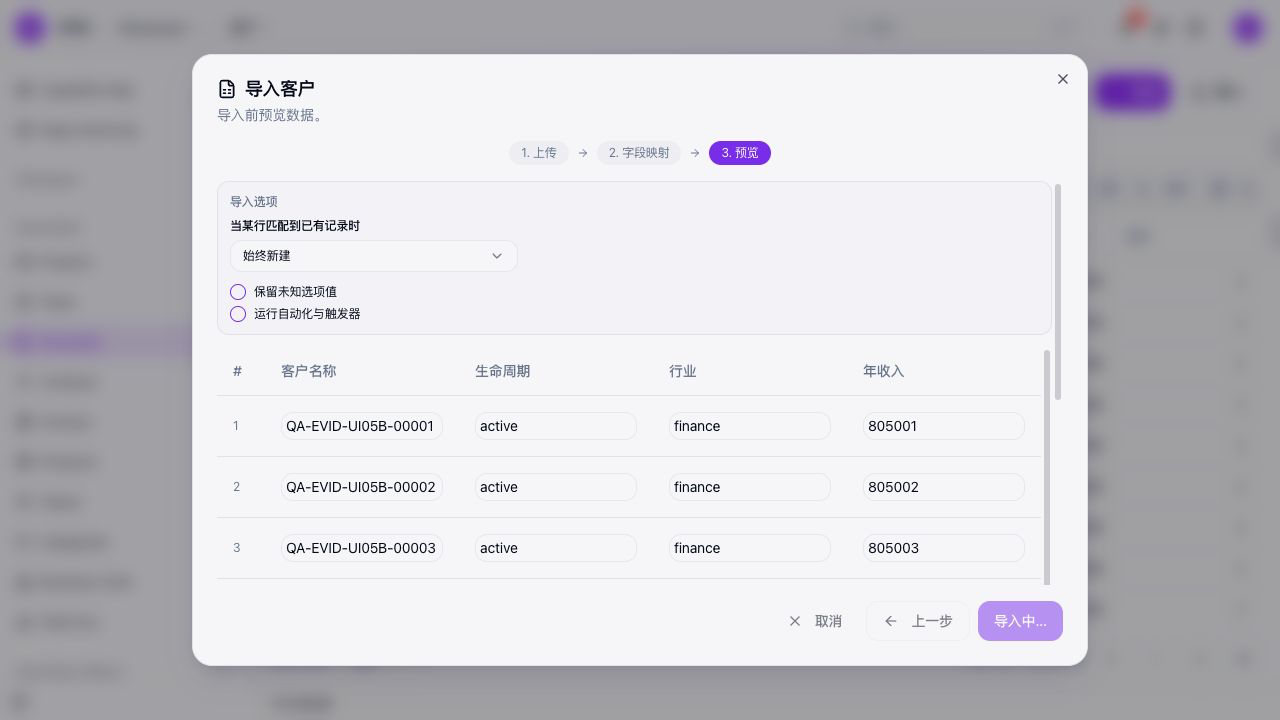Click the 客户名称 column header
1280x720 pixels.
309,371
